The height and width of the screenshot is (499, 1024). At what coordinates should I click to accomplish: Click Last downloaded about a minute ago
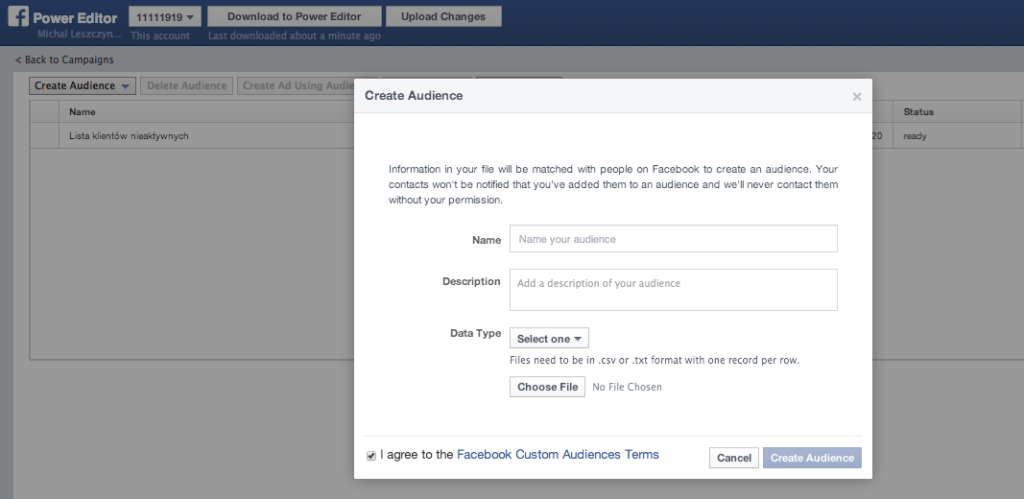click(295, 36)
